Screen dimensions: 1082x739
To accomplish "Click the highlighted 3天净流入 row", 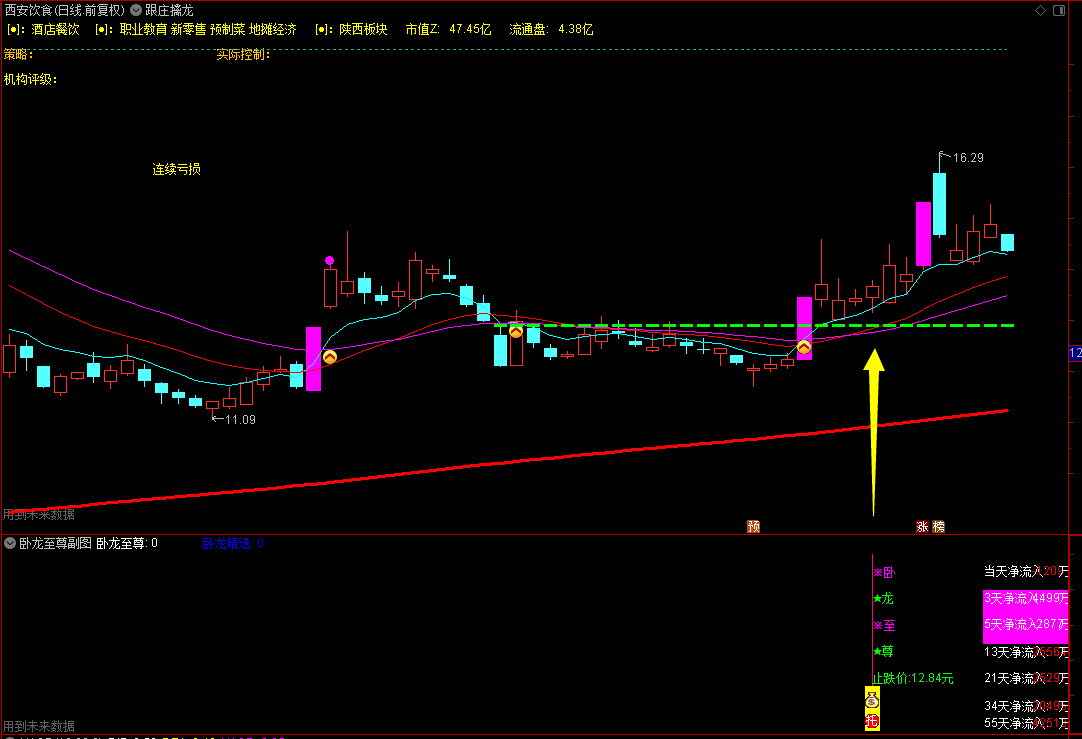I will click(1026, 598).
